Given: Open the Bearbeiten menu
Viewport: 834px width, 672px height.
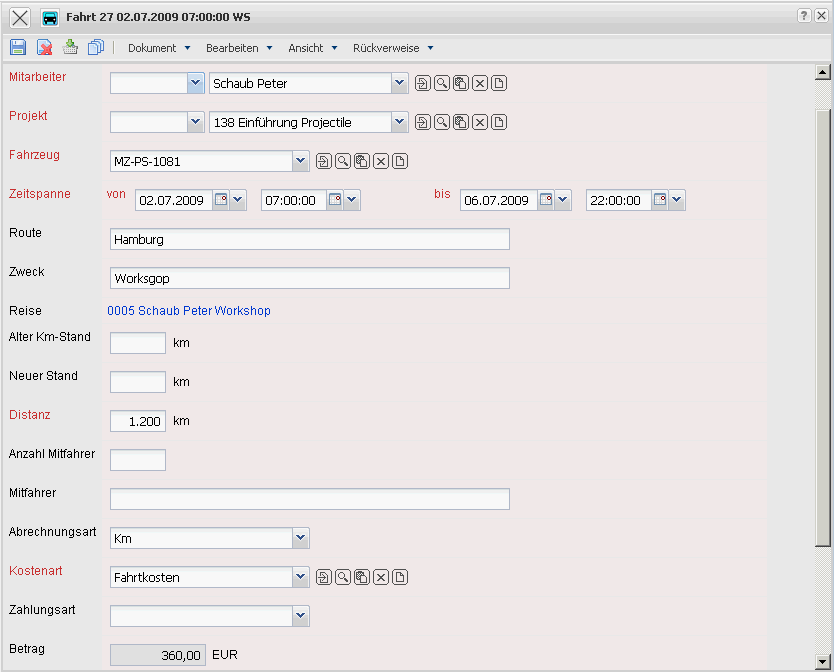Looking at the screenshot, I should pos(239,48).
